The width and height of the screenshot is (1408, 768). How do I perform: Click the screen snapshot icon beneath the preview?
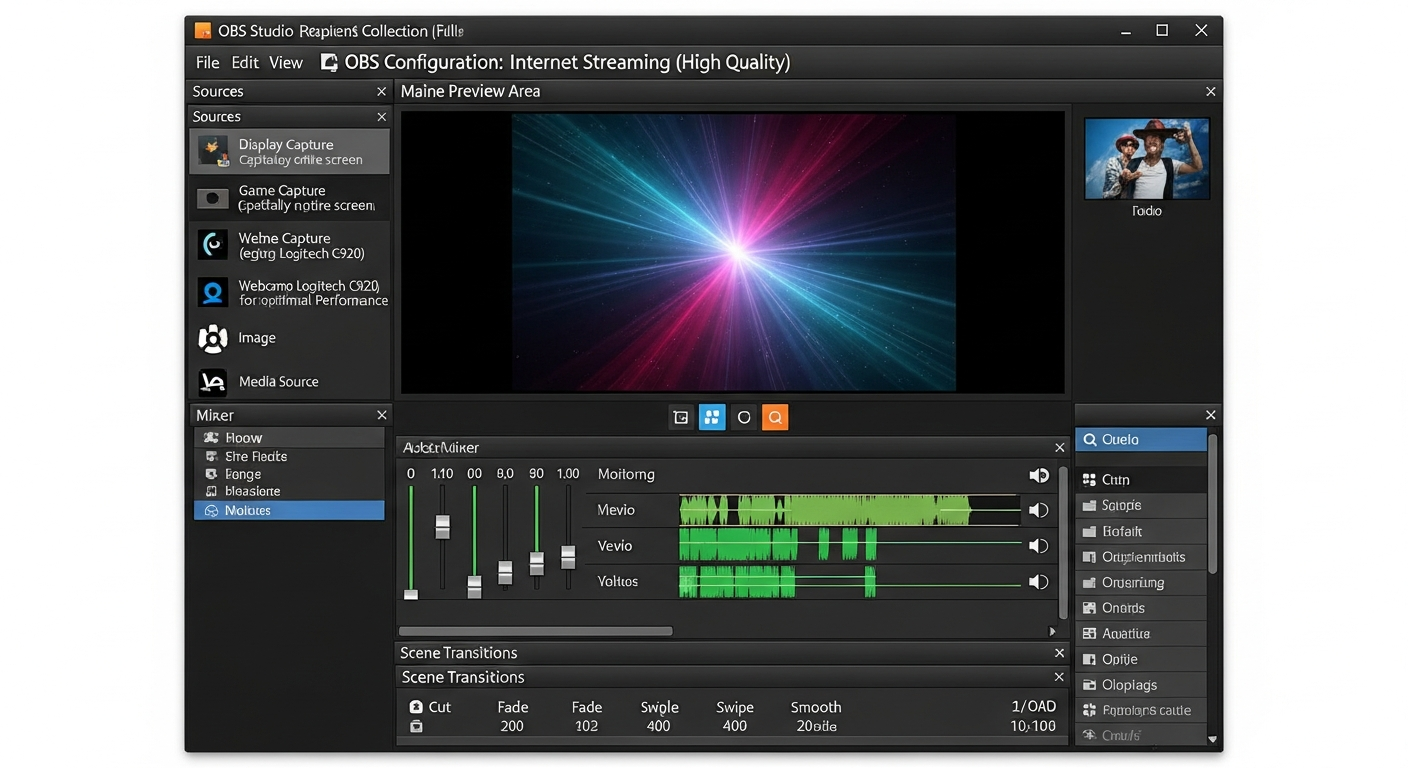(x=681, y=417)
